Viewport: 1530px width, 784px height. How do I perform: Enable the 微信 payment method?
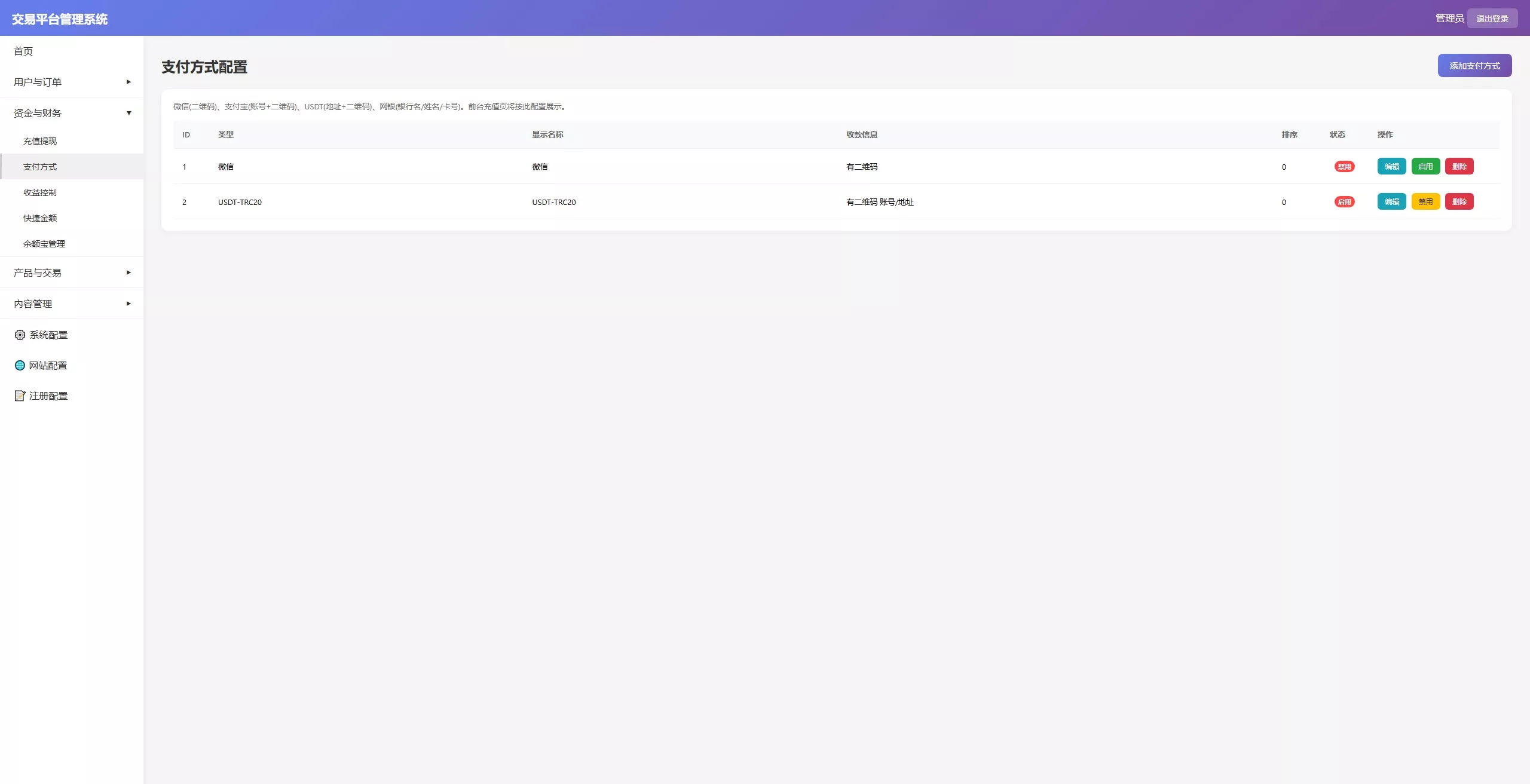click(1425, 167)
